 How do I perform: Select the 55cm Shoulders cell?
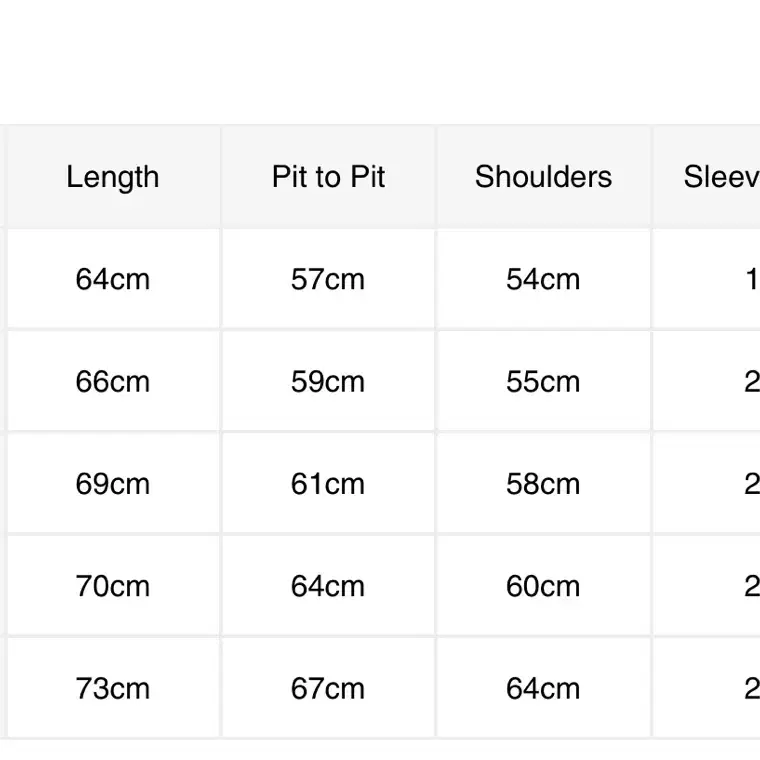coord(543,381)
